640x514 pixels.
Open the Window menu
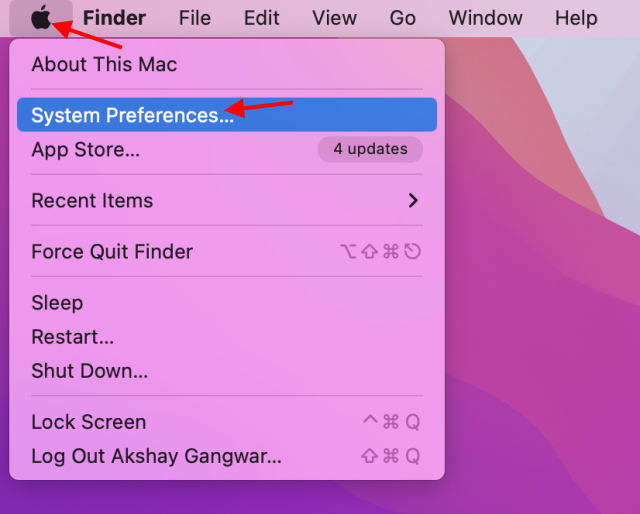485,18
